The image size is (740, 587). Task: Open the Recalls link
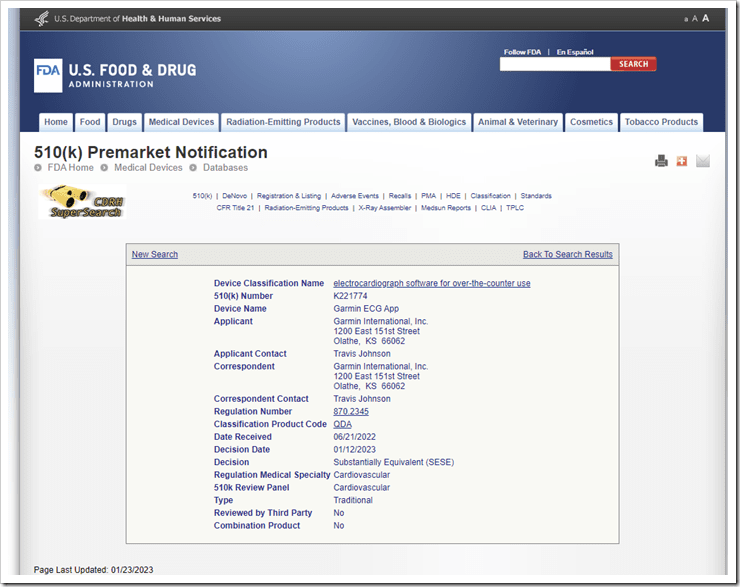(x=400, y=196)
